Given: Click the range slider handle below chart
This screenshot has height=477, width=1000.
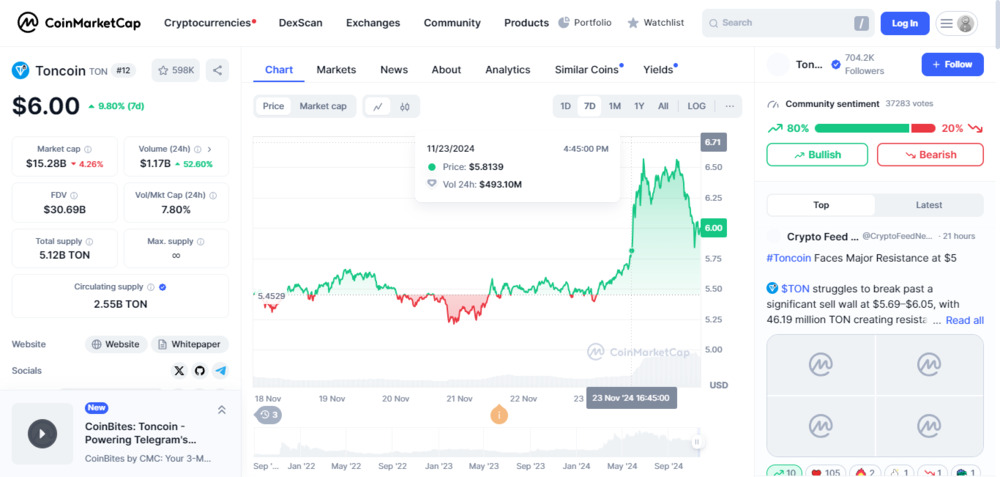Looking at the screenshot, I should pos(697,441).
